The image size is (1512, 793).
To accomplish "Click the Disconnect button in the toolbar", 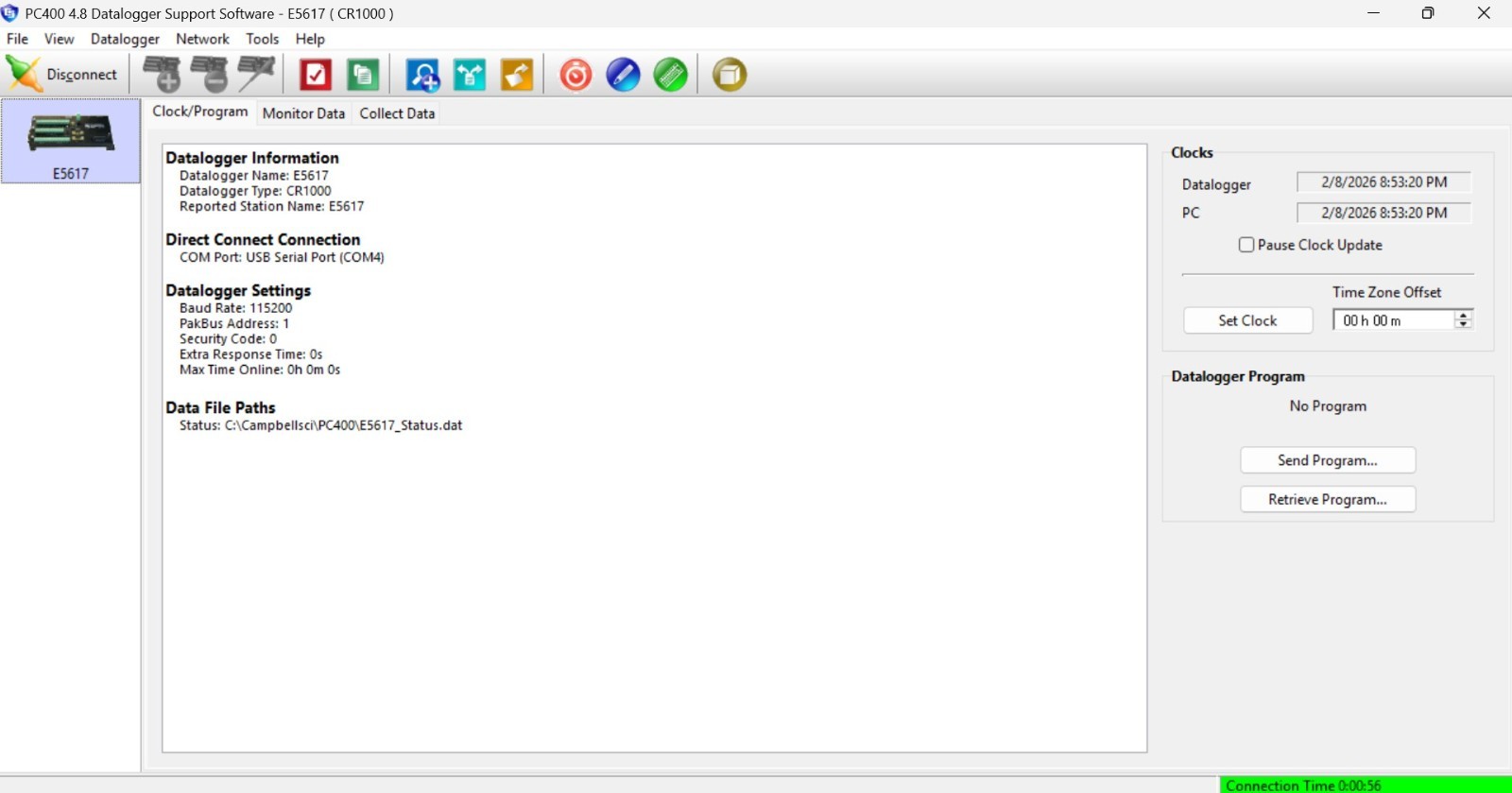I will (63, 75).
